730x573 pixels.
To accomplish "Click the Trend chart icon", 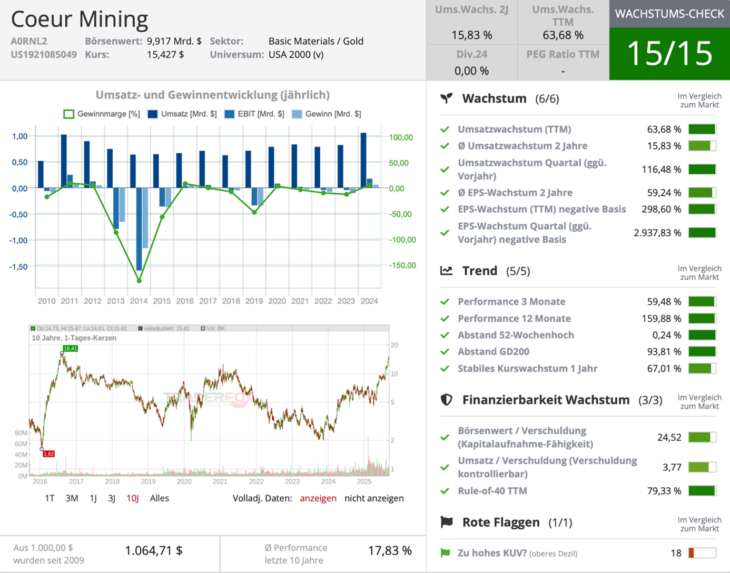I will (x=446, y=270).
